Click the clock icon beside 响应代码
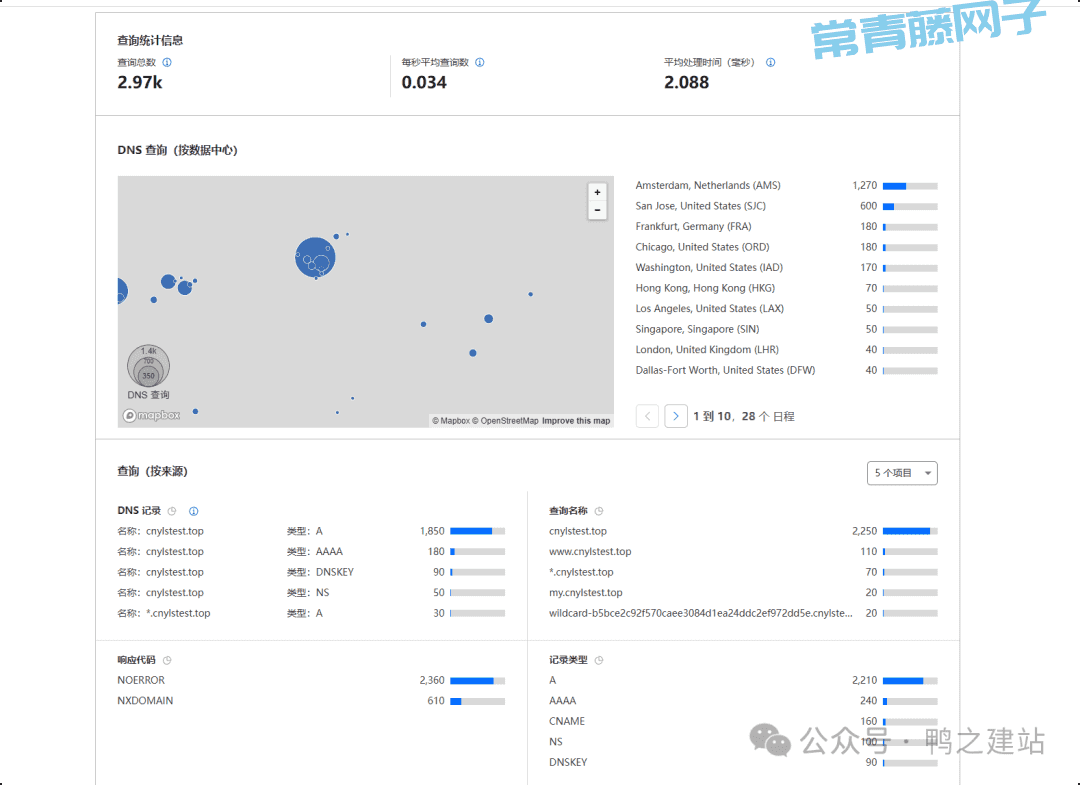The image size is (1080, 785). coord(167,660)
